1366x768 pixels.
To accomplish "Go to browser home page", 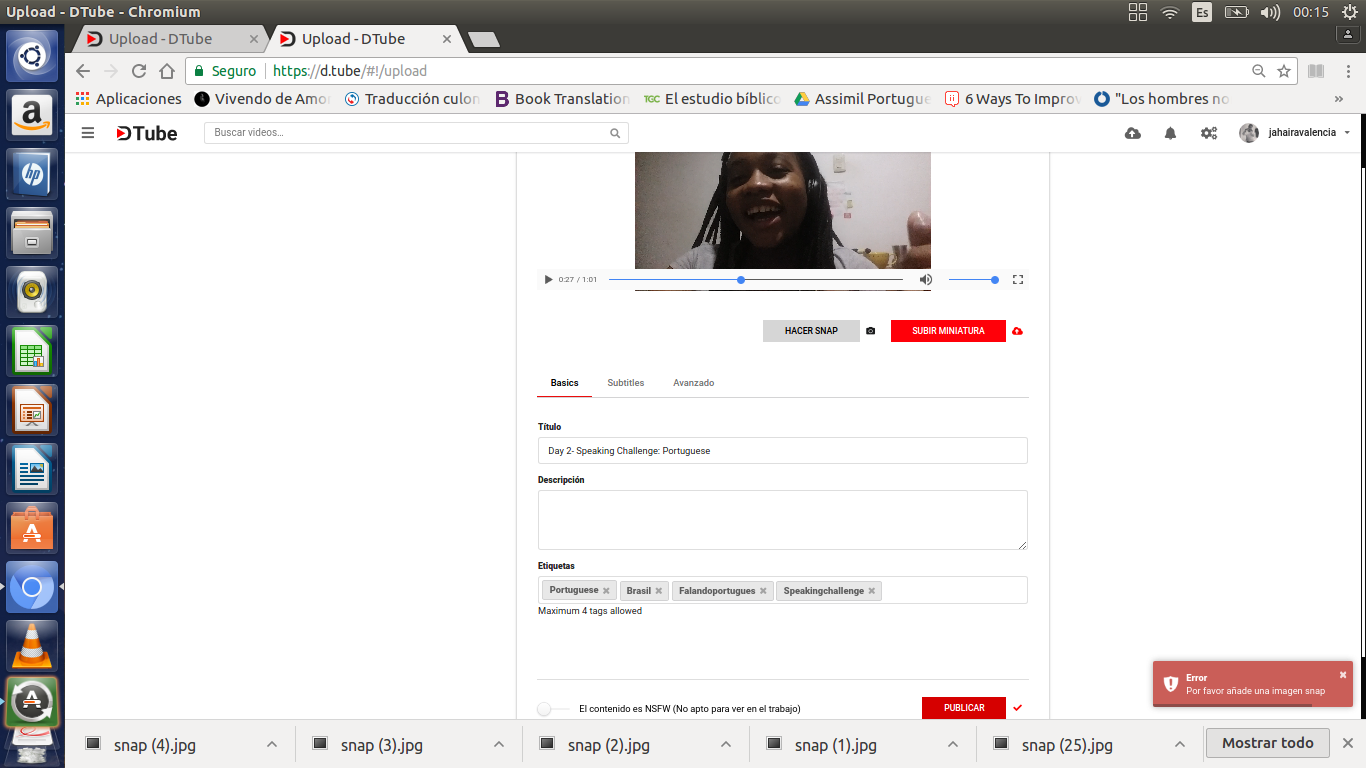I will coord(167,71).
